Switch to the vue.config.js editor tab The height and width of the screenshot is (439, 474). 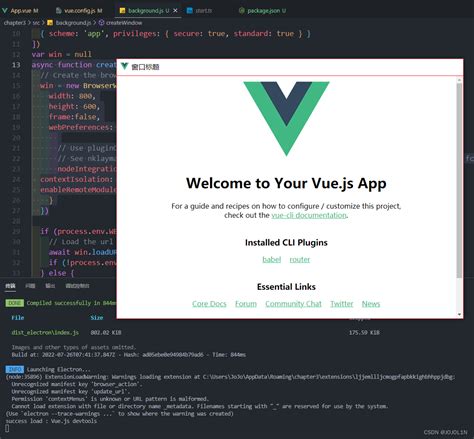79,11
